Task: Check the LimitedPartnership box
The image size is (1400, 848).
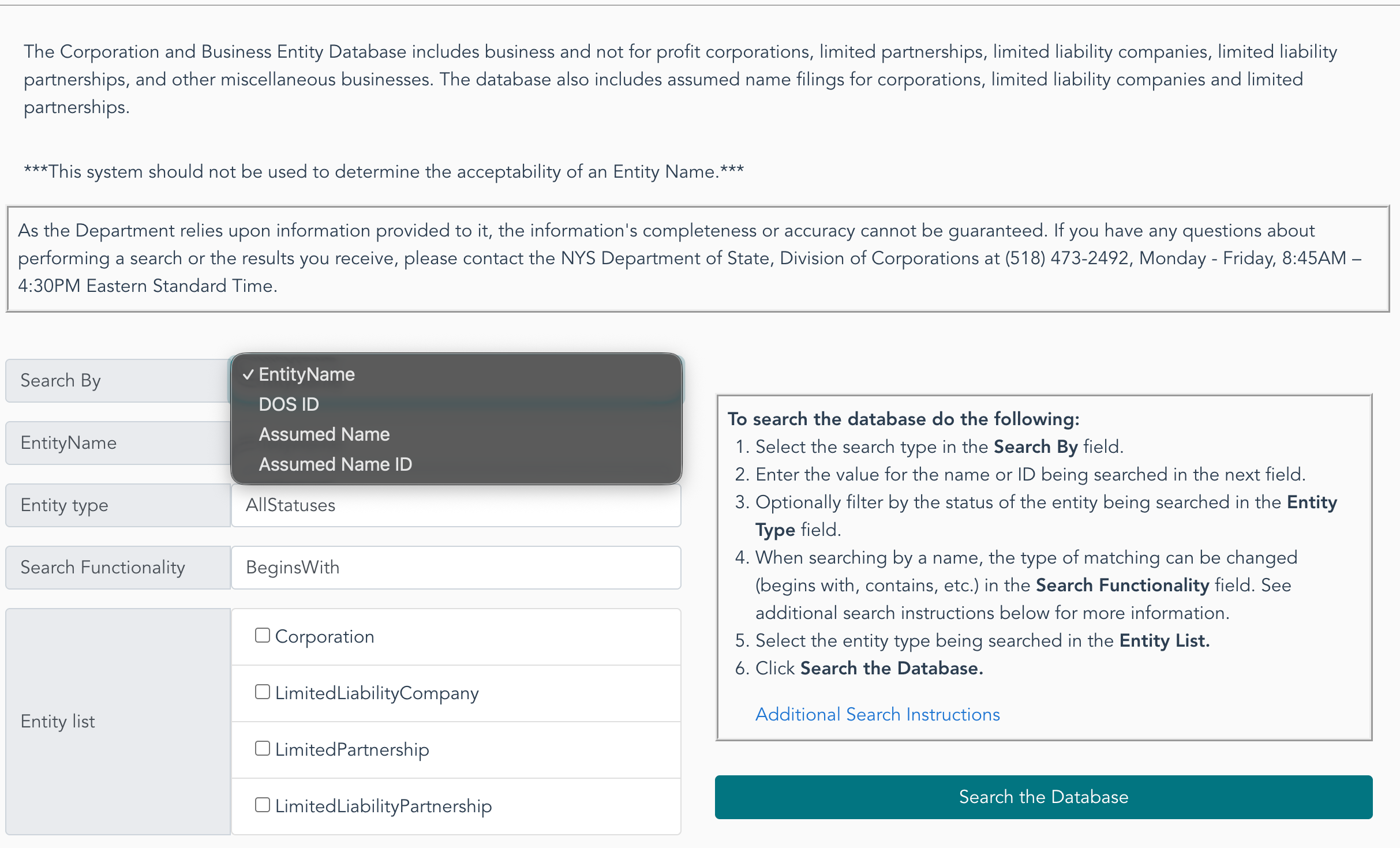Action: [263, 748]
